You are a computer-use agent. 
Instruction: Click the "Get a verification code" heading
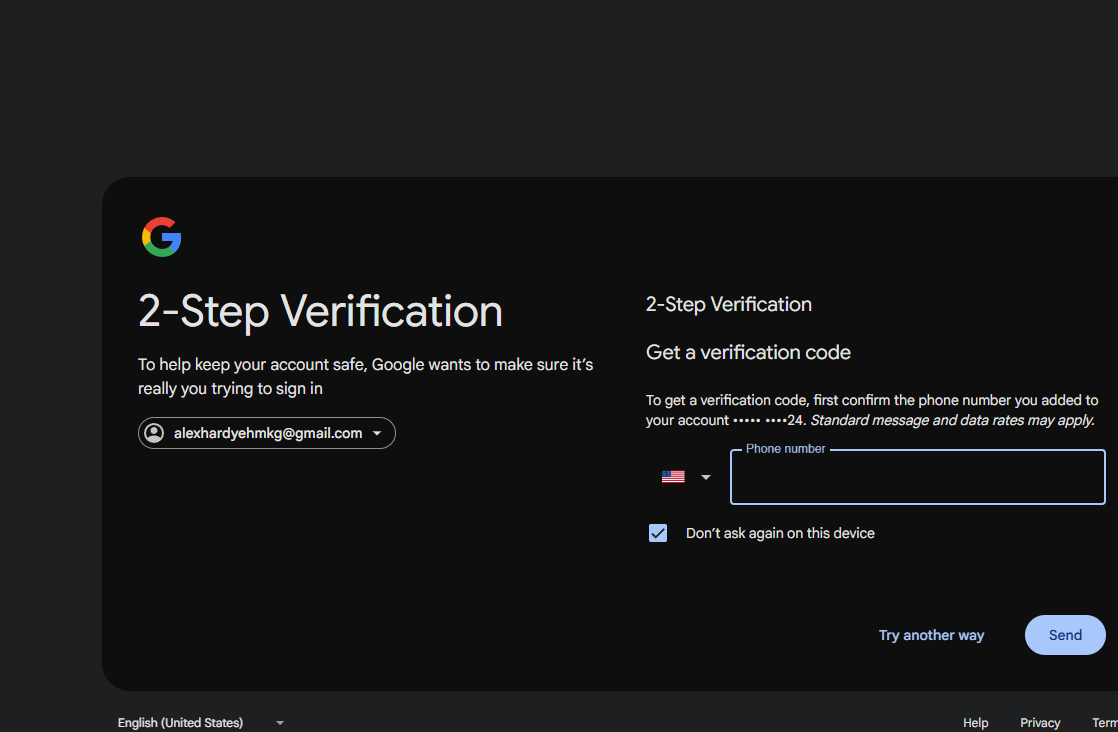[x=748, y=352]
